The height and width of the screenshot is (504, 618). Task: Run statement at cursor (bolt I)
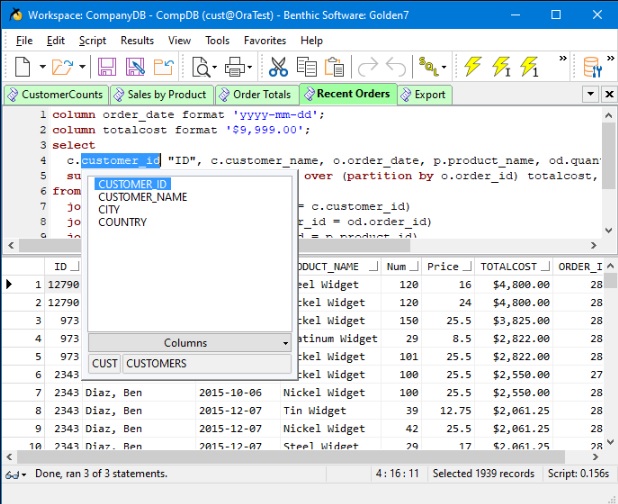(501, 67)
